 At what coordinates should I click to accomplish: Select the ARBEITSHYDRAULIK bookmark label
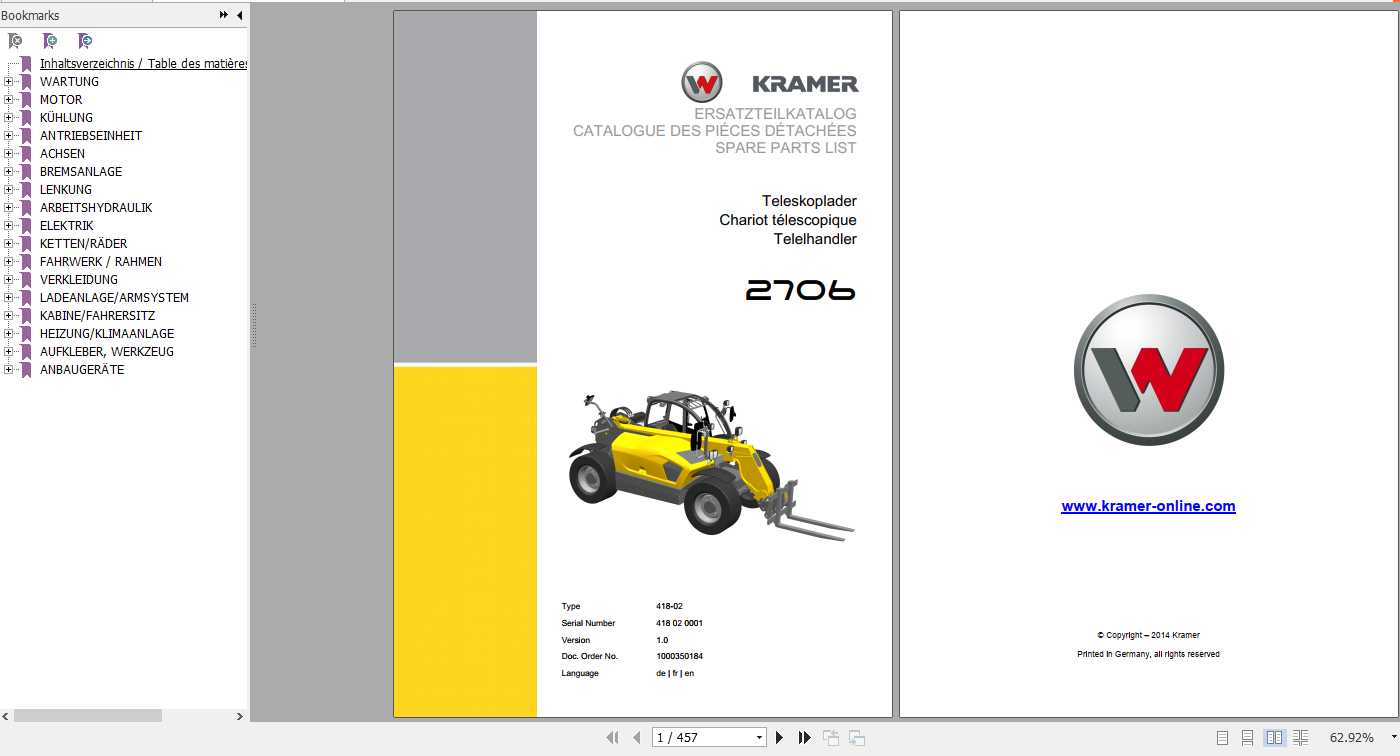(96, 208)
